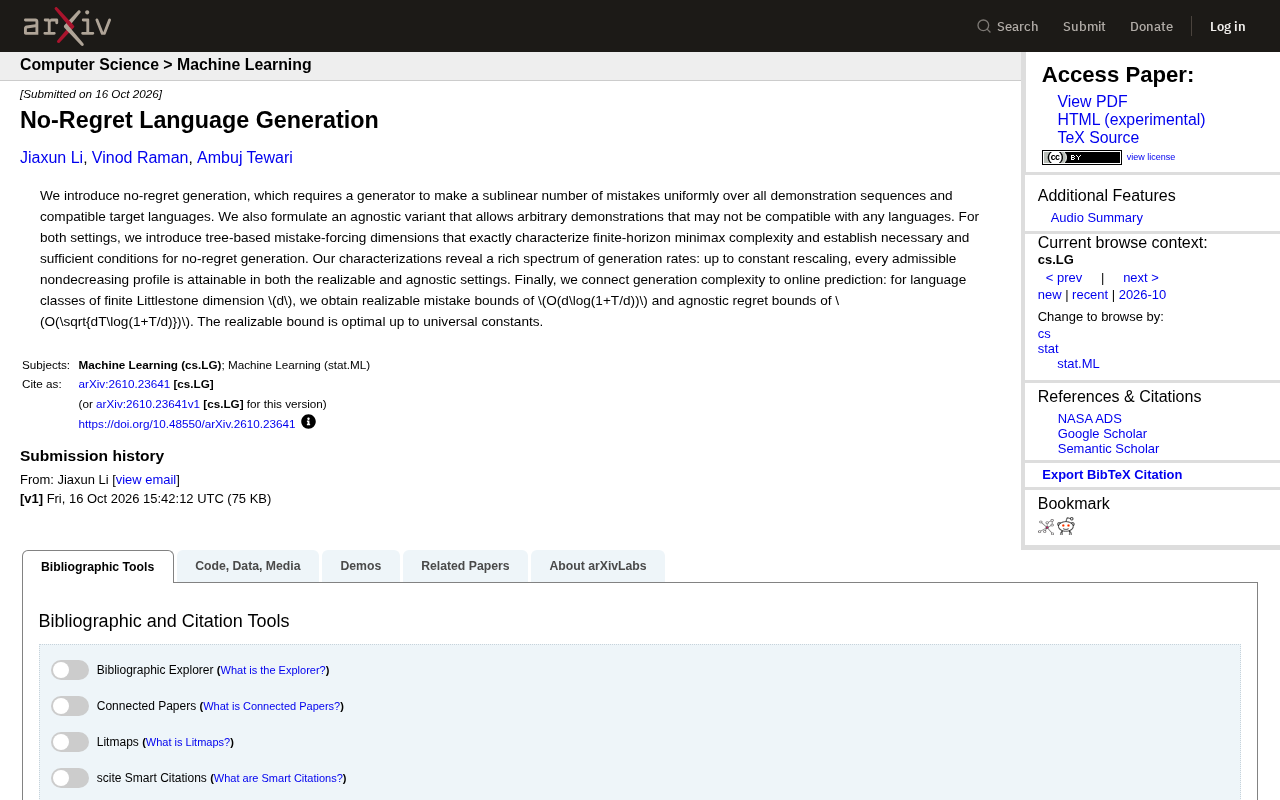
Task: Open the arXiv:2610.23641v1 version link
Action: point(148,404)
